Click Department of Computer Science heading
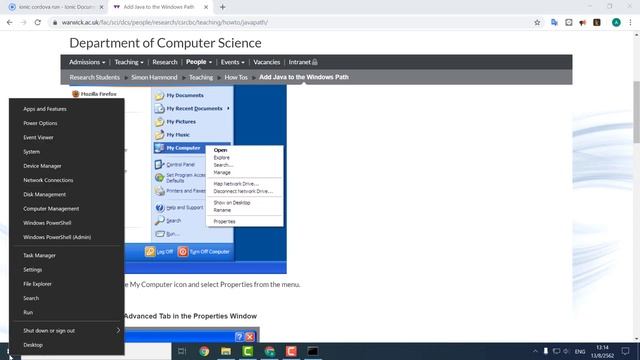Image resolution: width=640 pixels, height=360 pixels. click(165, 43)
